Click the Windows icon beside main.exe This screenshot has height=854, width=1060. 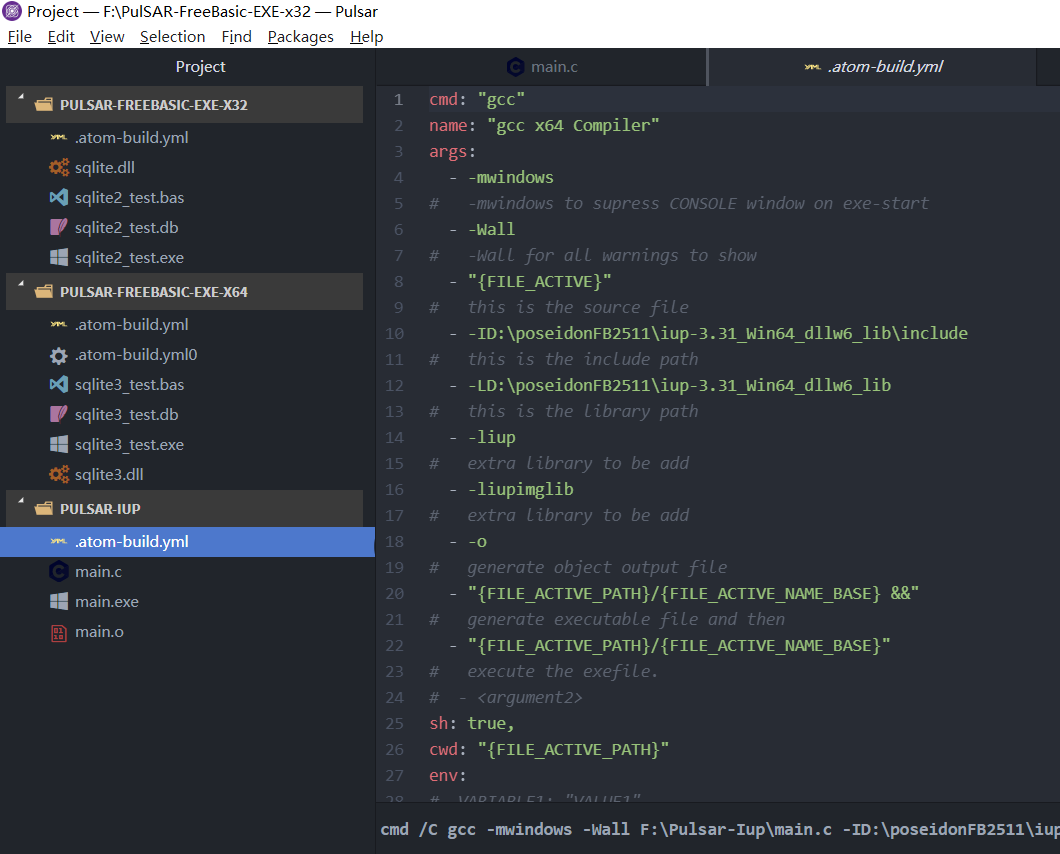point(59,601)
